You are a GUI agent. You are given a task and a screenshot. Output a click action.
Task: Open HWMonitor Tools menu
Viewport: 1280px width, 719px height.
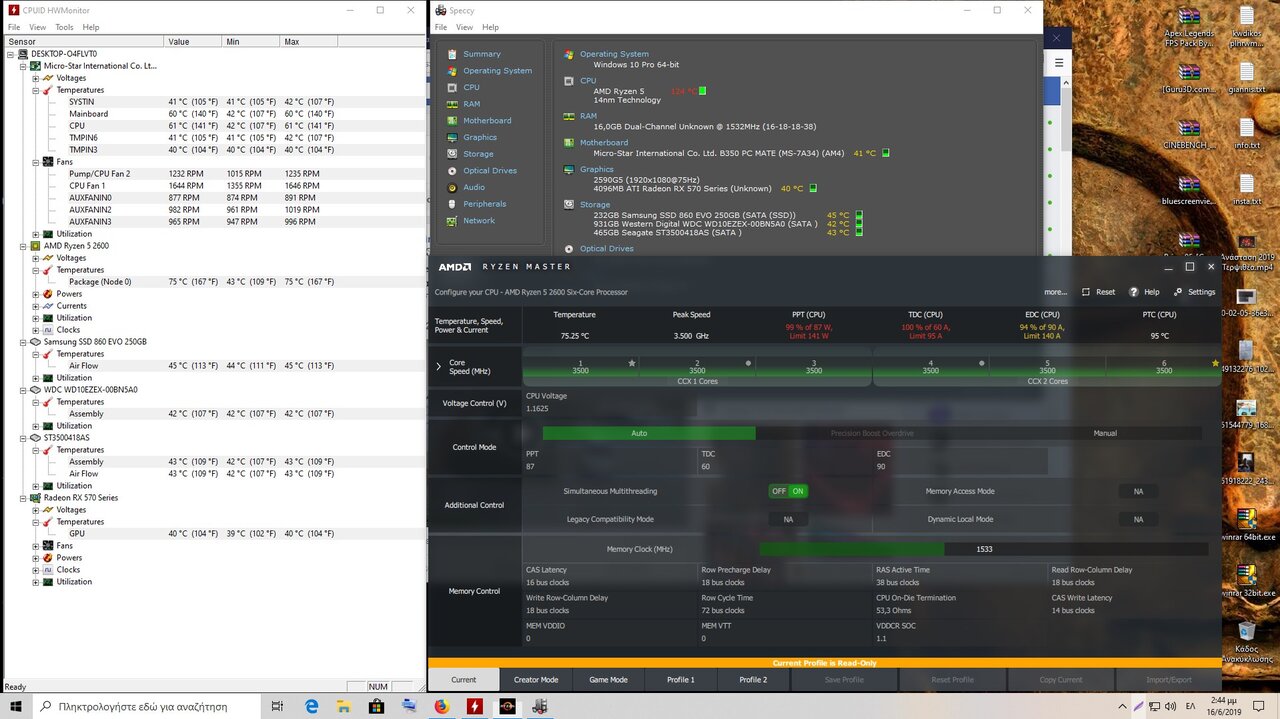tap(64, 27)
